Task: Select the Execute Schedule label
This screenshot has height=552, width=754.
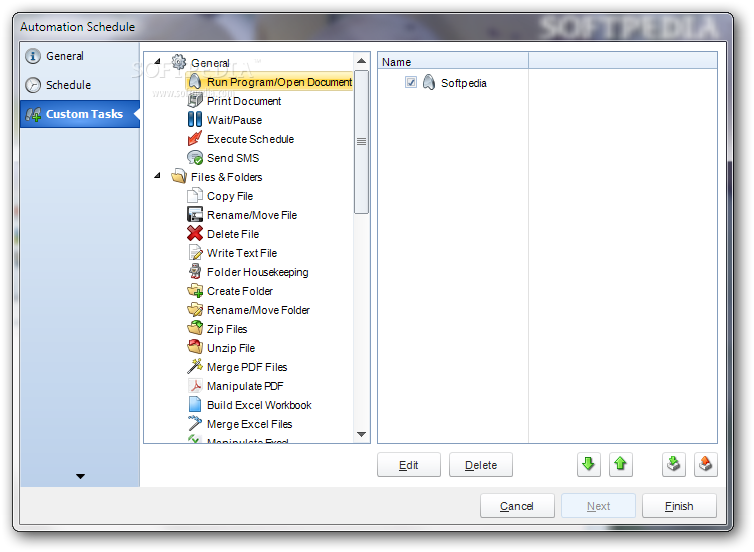Action: 251,139
